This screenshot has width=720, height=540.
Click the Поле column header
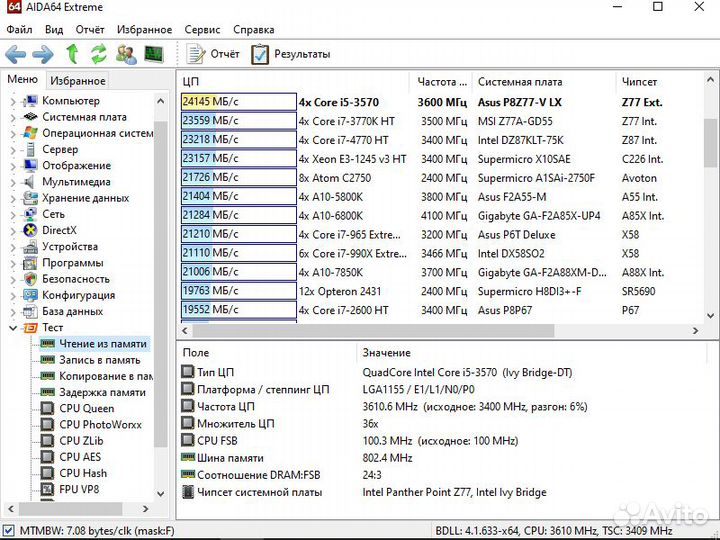tap(267, 353)
